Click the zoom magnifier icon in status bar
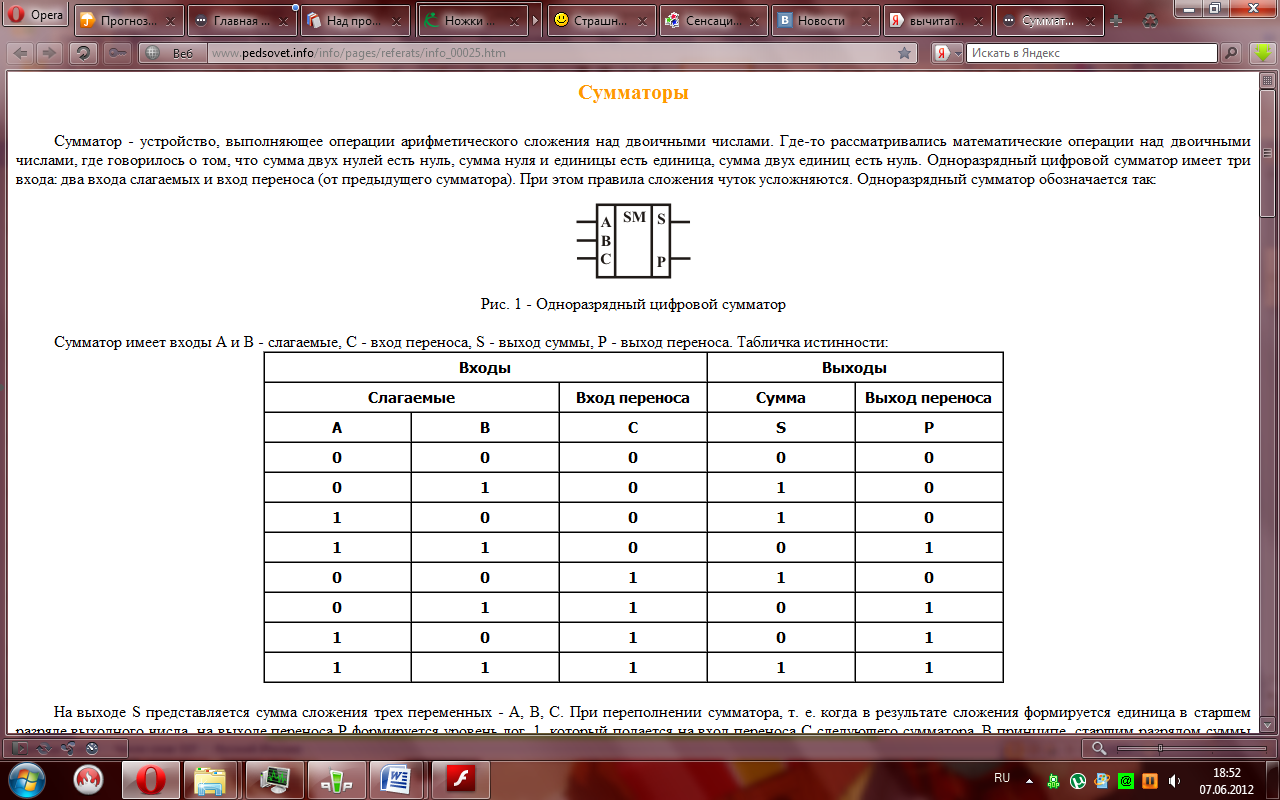The image size is (1280, 800). [x=1099, y=748]
